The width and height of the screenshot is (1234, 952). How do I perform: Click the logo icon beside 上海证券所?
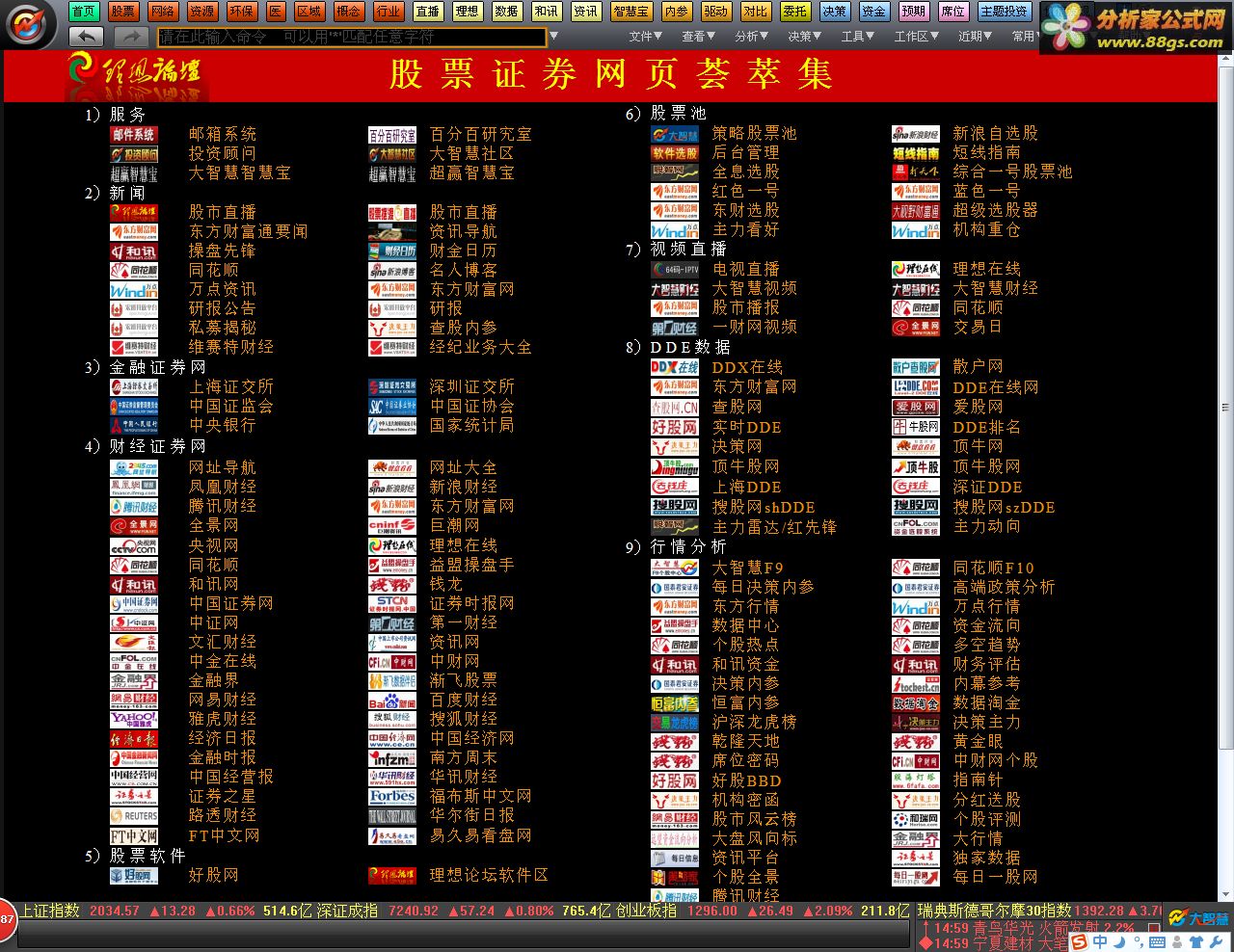[x=134, y=387]
